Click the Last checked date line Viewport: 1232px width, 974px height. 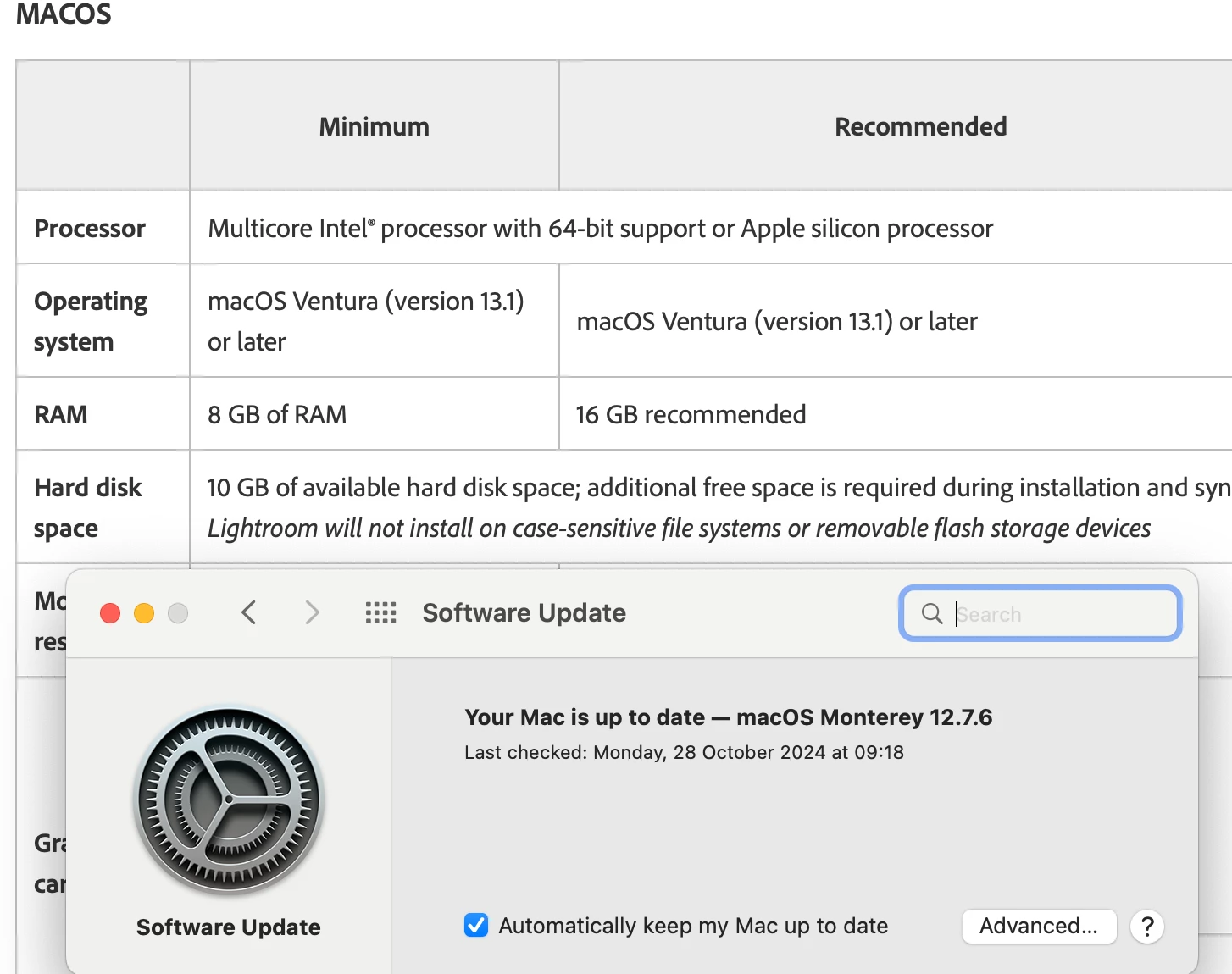684,752
